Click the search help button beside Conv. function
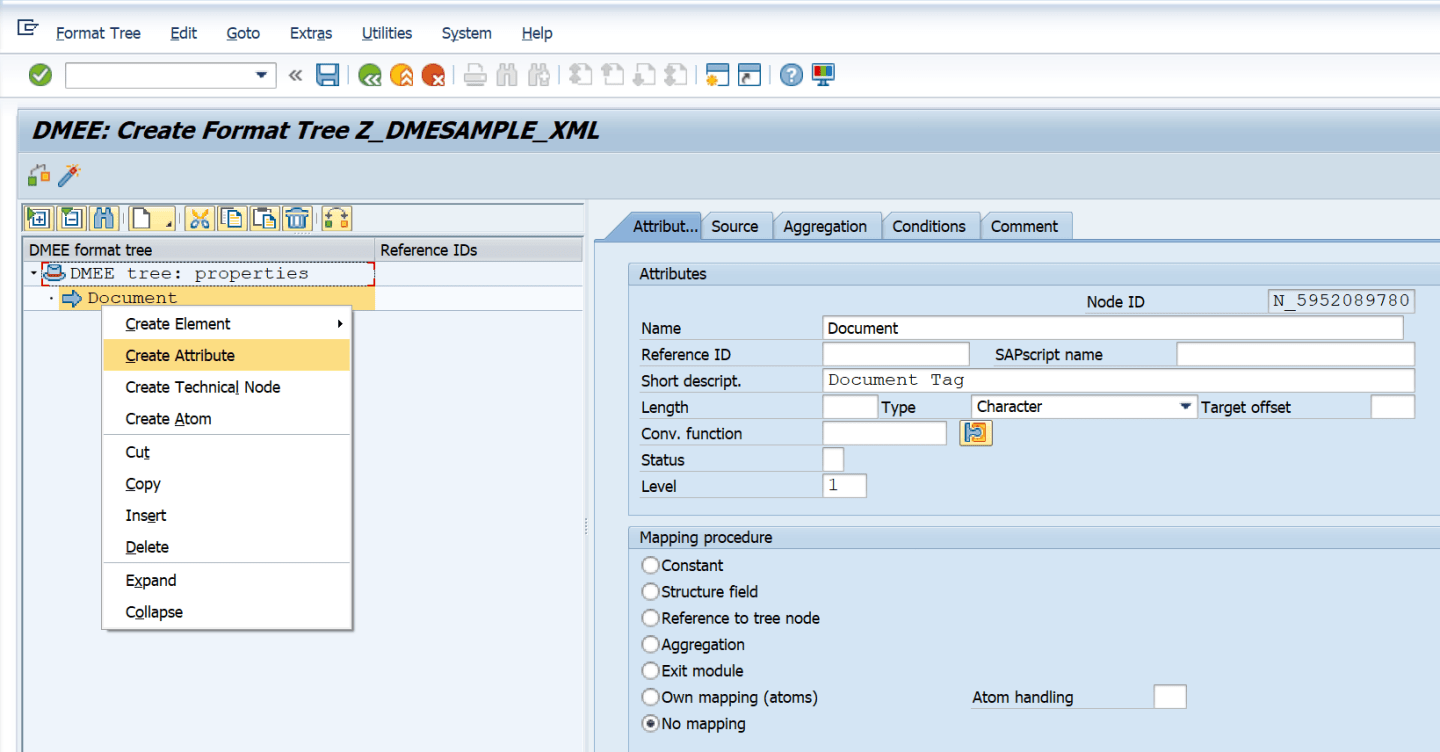This screenshot has width=1440, height=752. tap(975, 433)
